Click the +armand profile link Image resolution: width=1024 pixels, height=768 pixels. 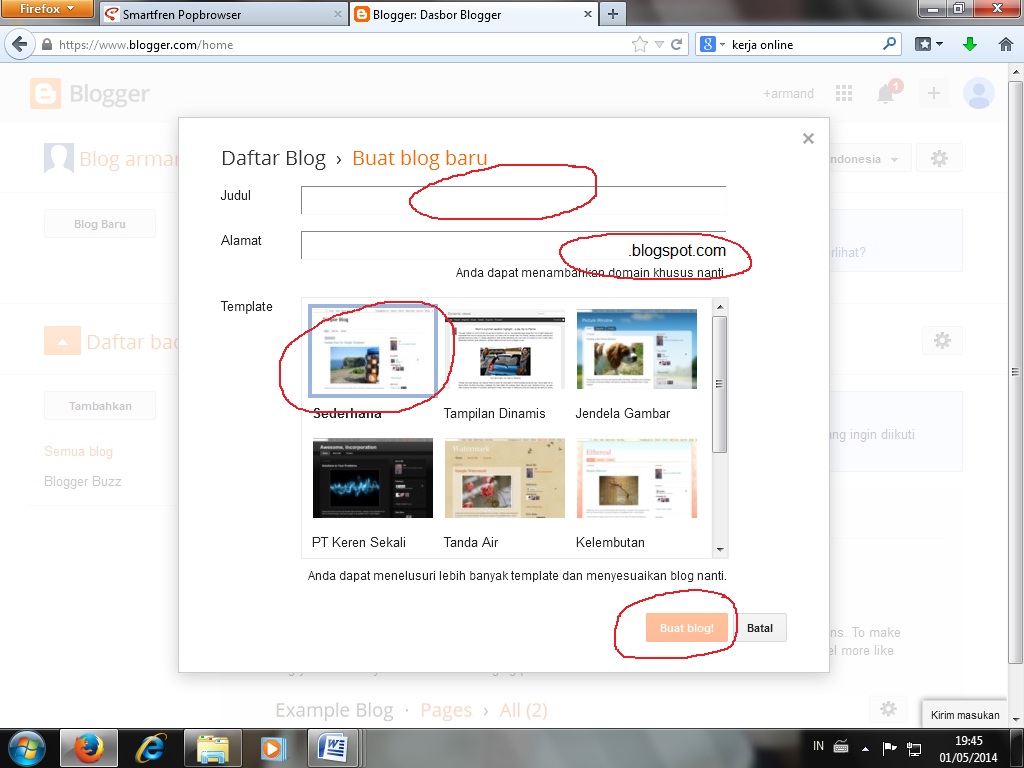coord(788,93)
